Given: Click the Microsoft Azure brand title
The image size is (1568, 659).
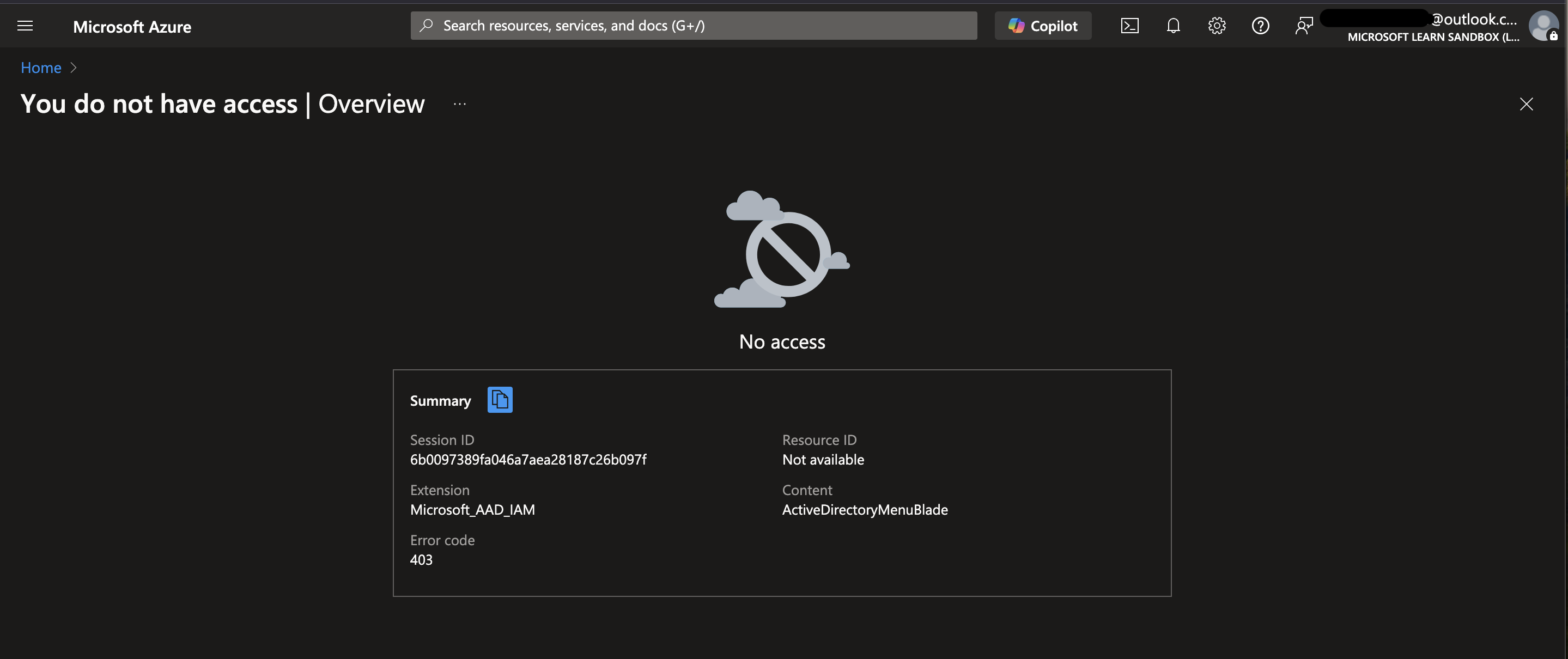Looking at the screenshot, I should 132,27.
